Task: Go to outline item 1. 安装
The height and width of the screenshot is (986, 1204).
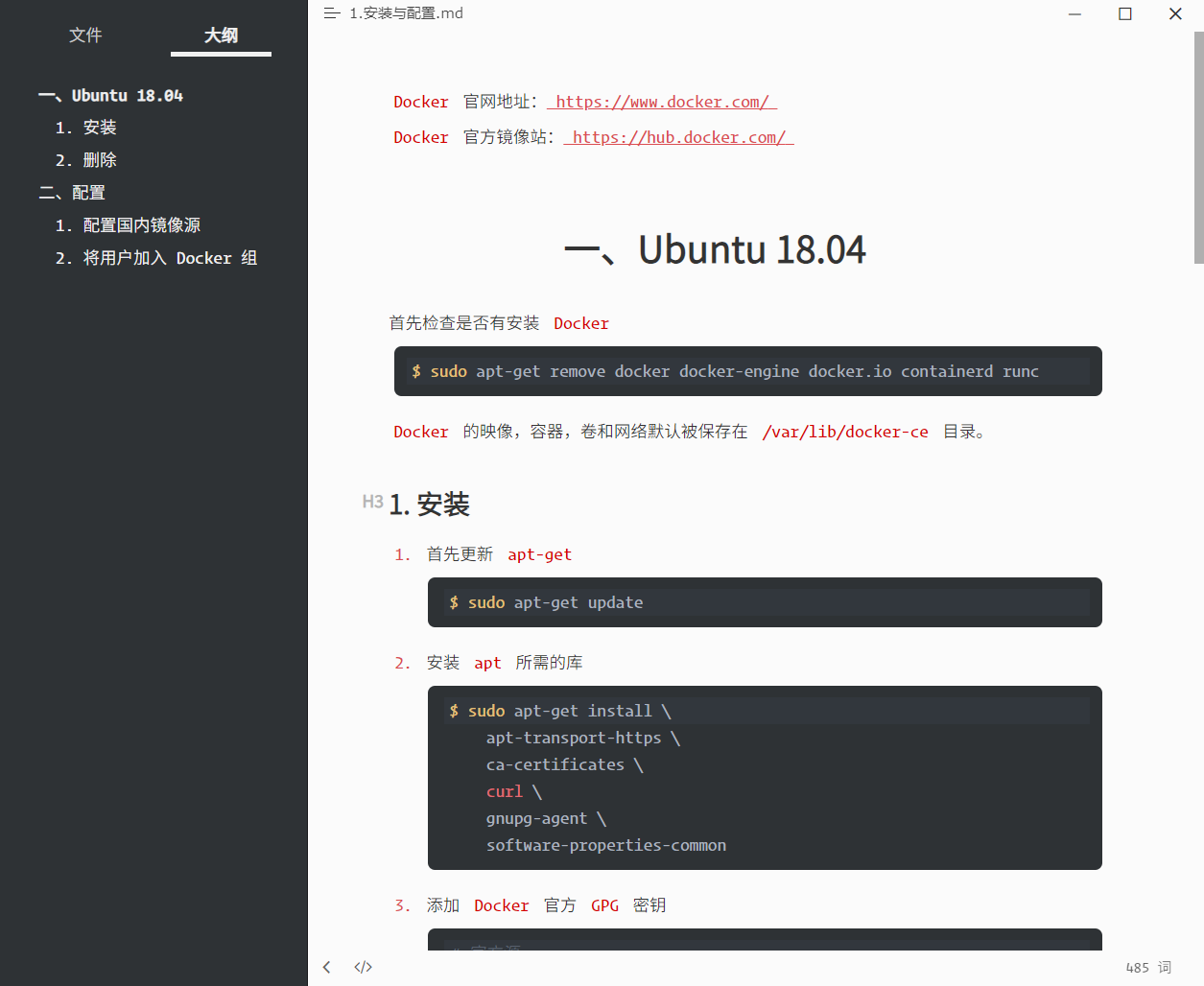Action: pos(85,128)
